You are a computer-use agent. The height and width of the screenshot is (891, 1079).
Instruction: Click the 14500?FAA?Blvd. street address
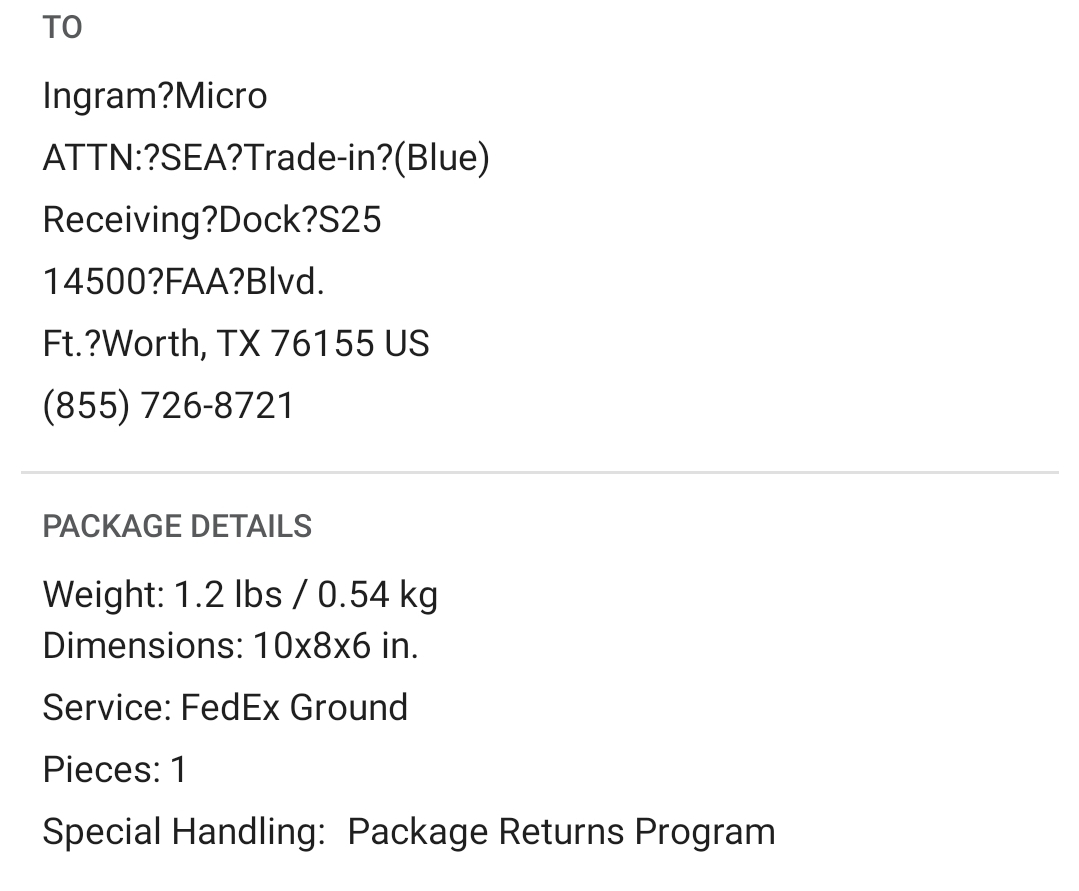click(184, 282)
